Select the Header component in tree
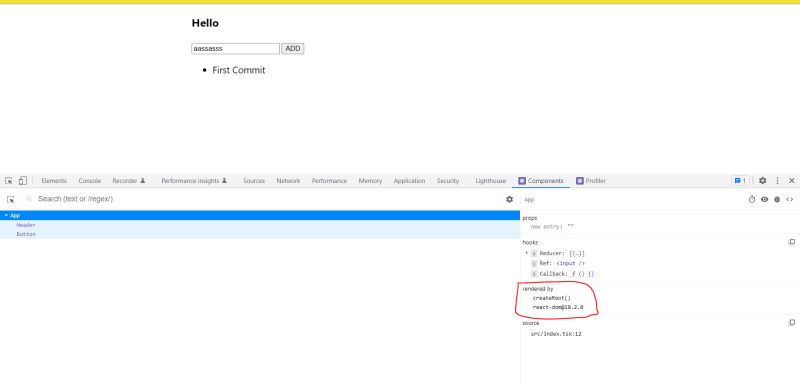Image resolution: width=800 pixels, height=384 pixels. click(26, 225)
